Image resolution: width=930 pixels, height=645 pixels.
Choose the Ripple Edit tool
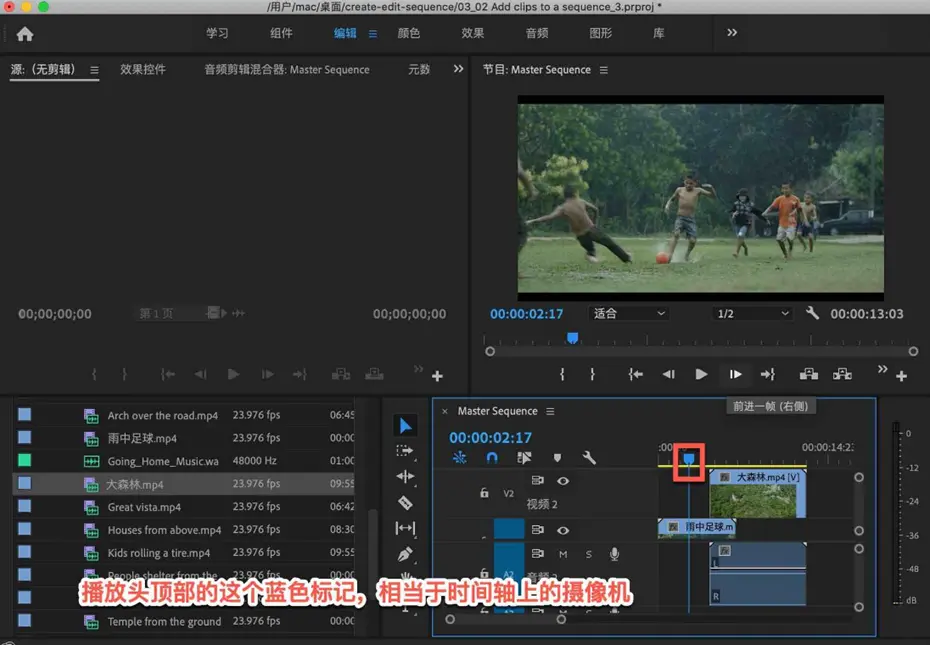click(x=405, y=476)
